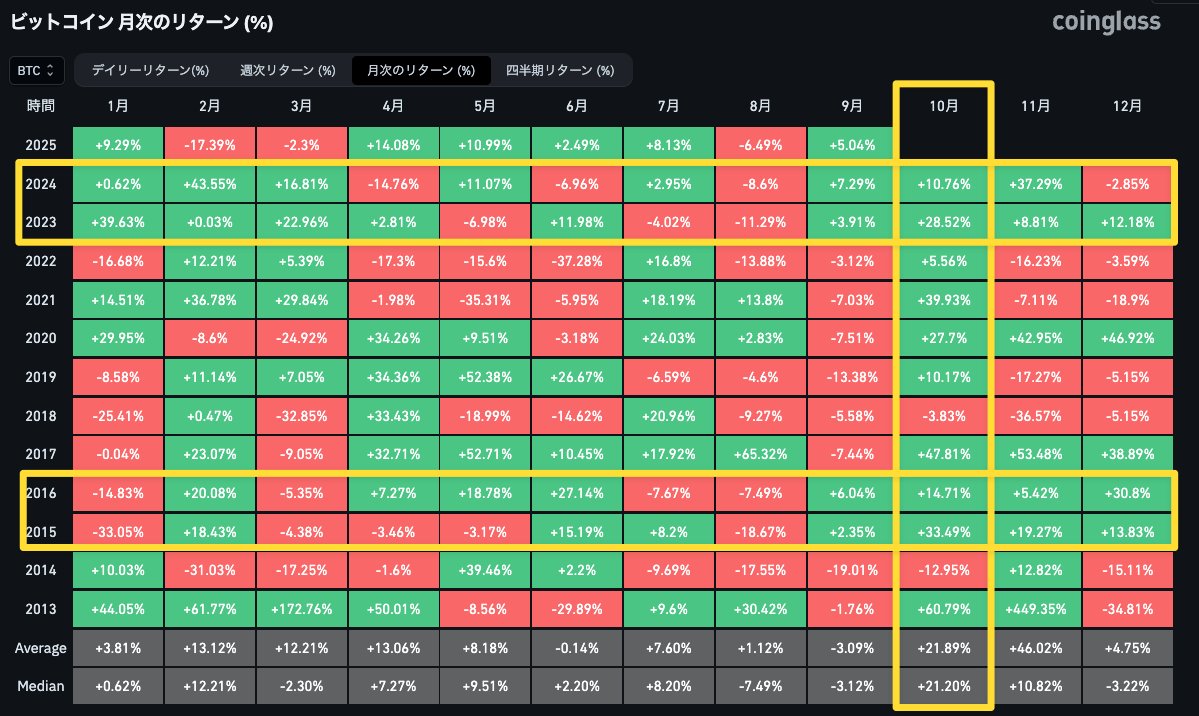Click the BTC selector up-down chevron icon
The width and height of the screenshot is (1199, 716).
[x=52, y=70]
